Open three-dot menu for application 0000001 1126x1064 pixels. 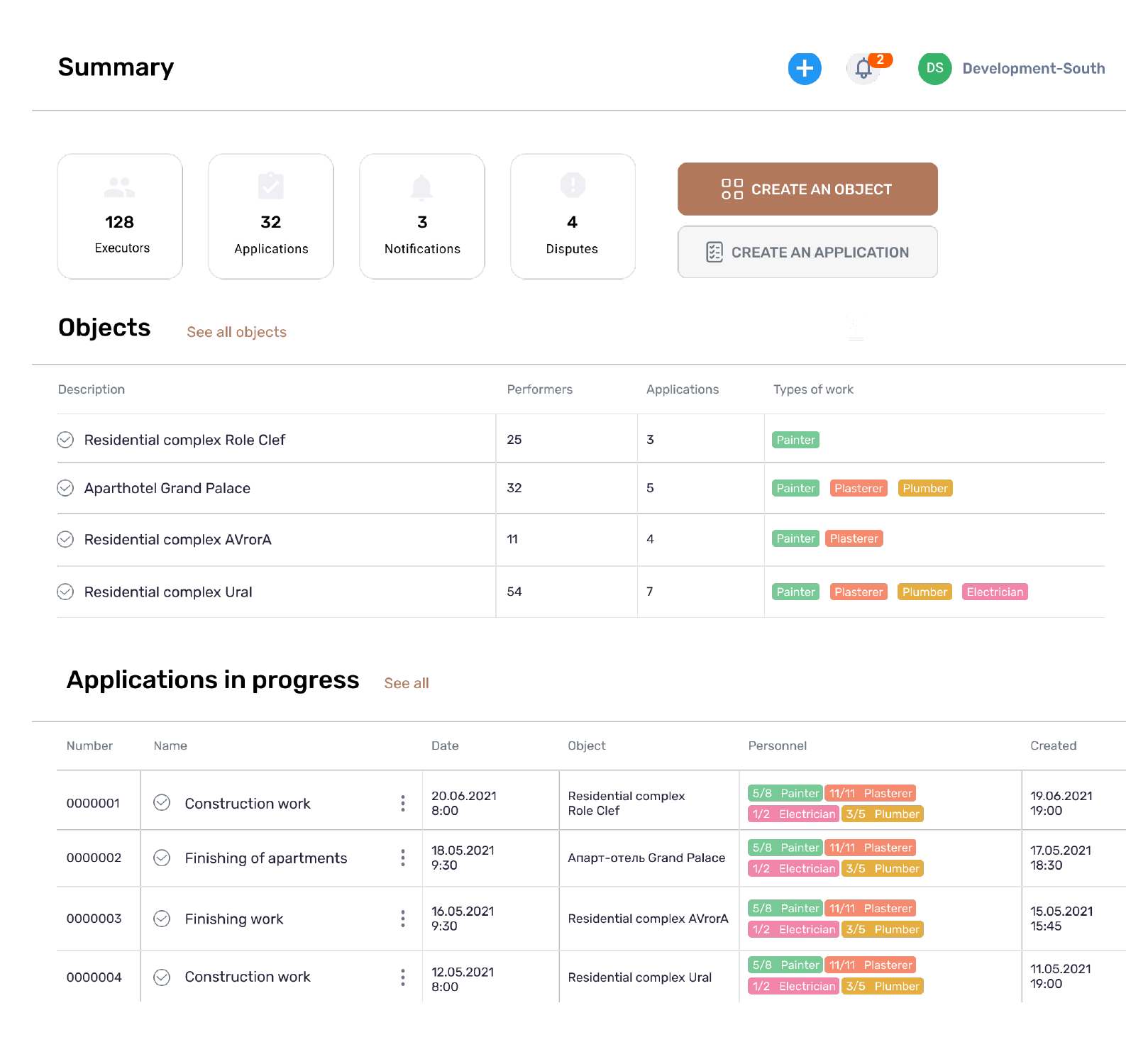coord(403,803)
